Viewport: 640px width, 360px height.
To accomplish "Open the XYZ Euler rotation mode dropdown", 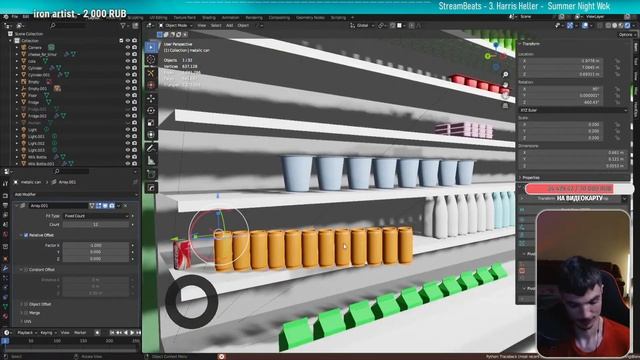I will point(573,110).
